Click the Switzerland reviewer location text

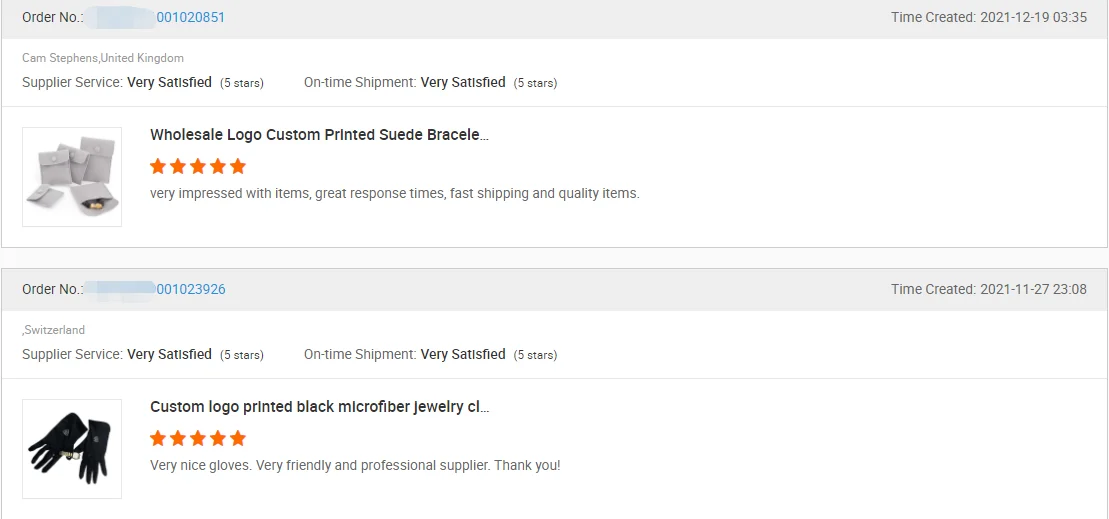(x=54, y=330)
